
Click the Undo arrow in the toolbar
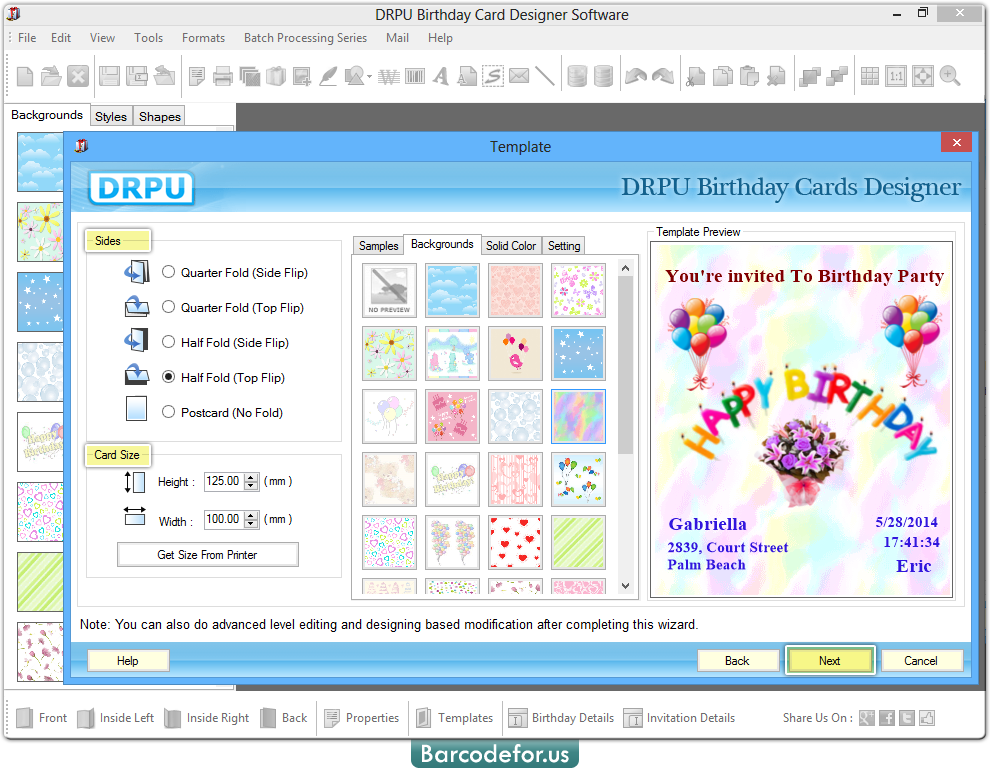point(636,75)
